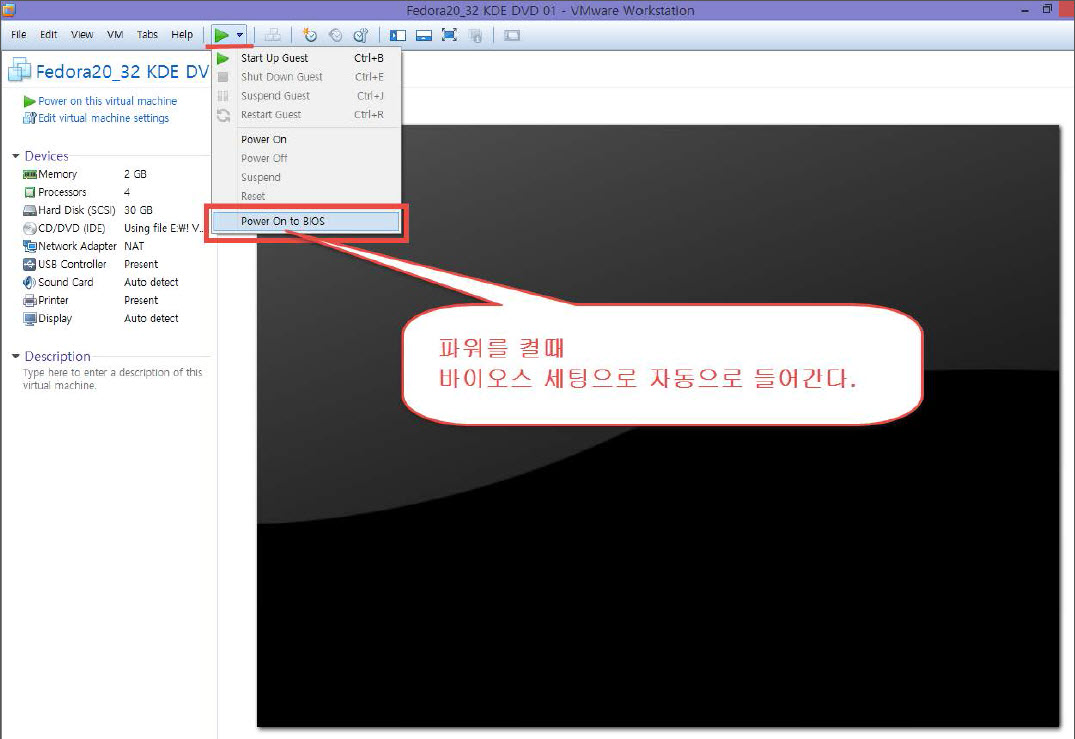Select the USB Controller device
The height and width of the screenshot is (739, 1075).
113,264
